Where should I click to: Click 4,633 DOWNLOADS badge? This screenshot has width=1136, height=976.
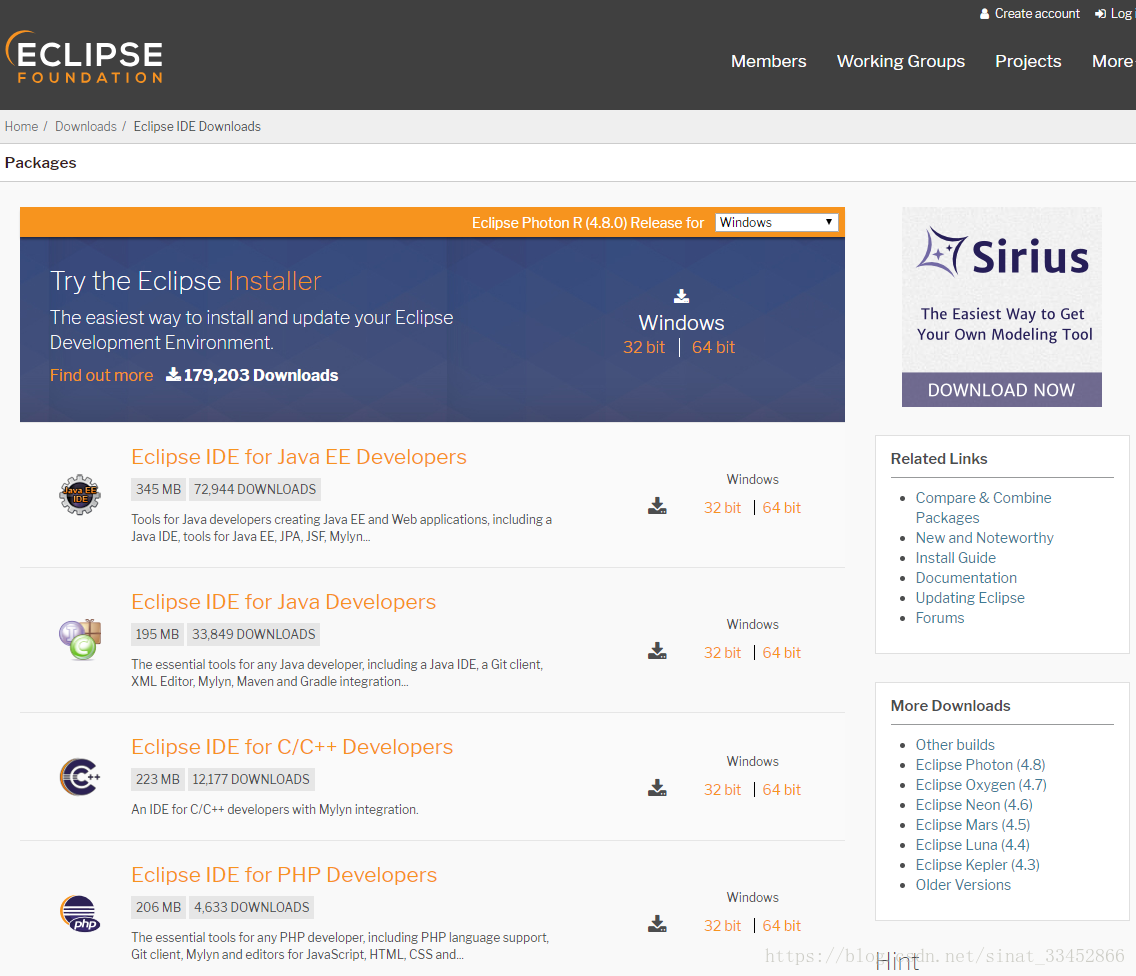251,907
